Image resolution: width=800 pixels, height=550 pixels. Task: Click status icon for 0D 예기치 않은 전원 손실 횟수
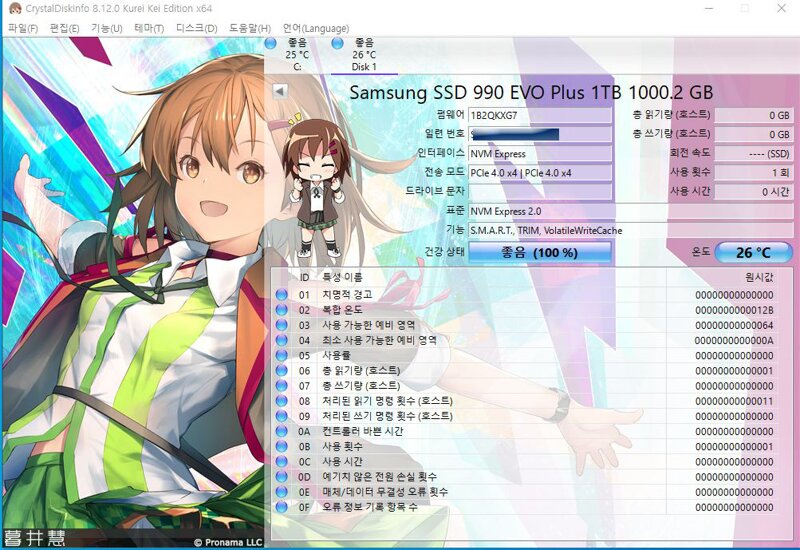tap(281, 477)
